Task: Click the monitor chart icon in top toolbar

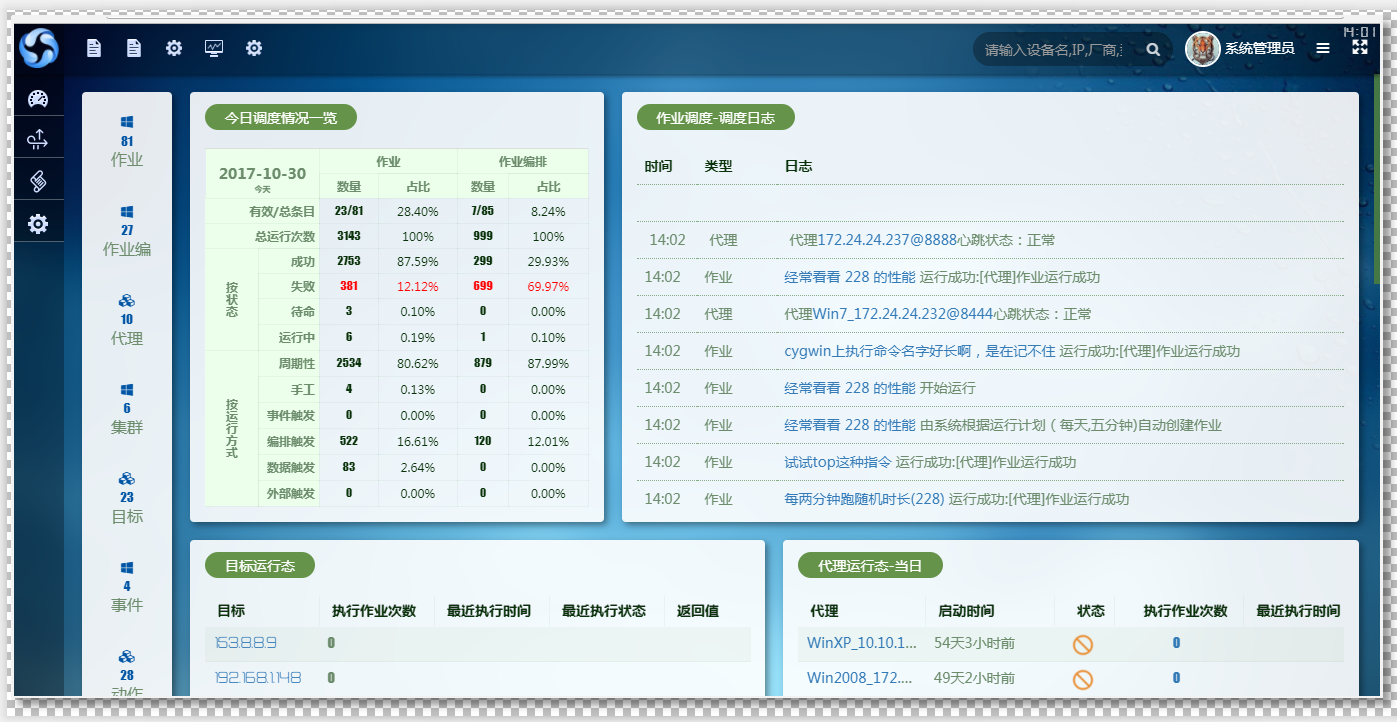Action: [x=214, y=48]
